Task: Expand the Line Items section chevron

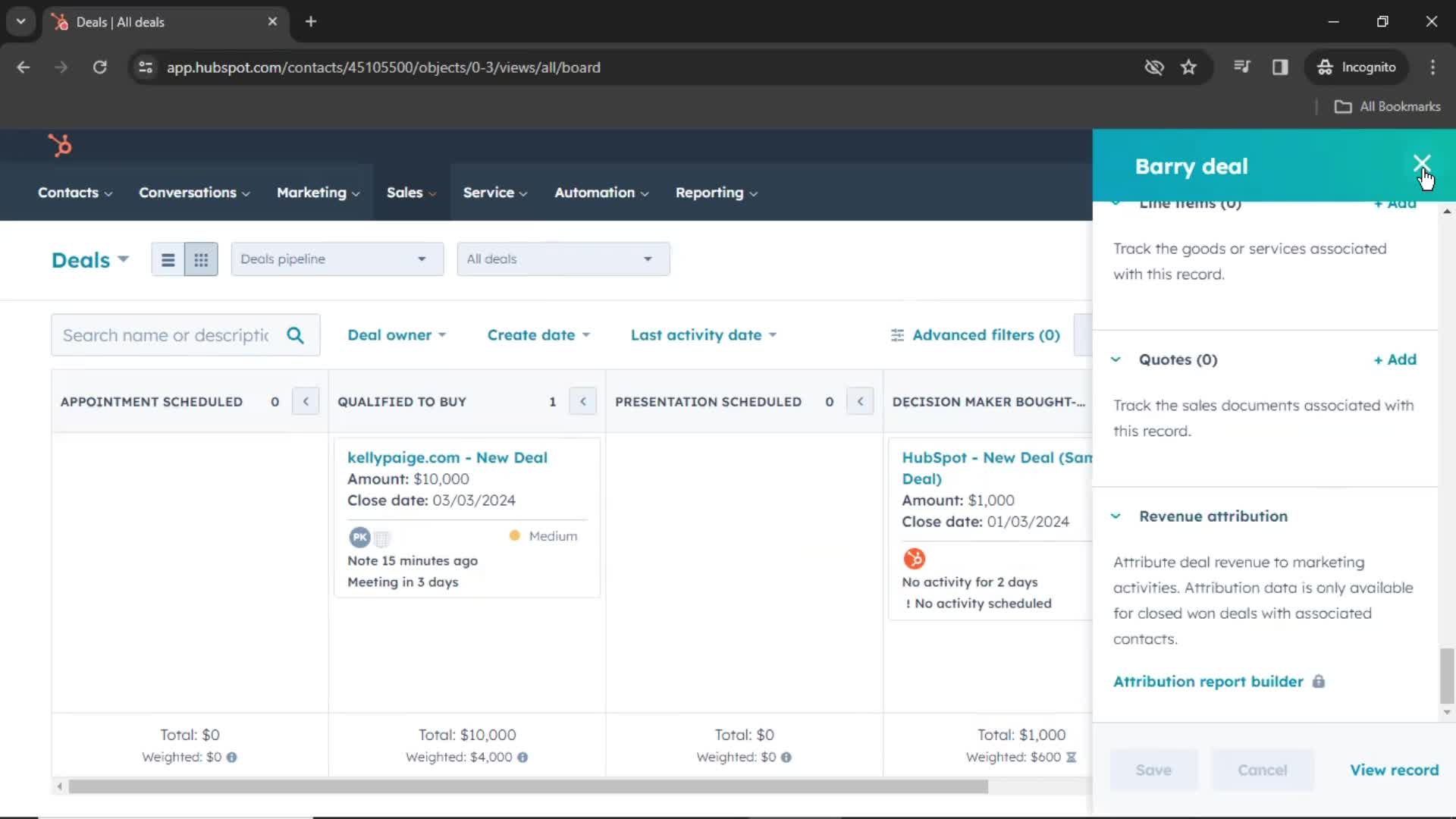Action: point(1117,201)
